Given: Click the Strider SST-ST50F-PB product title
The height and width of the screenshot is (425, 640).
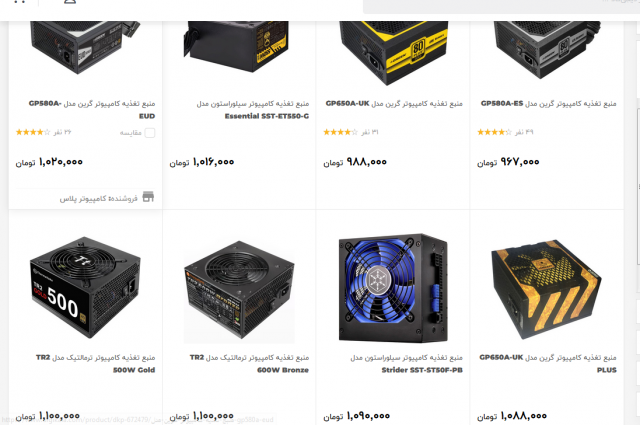Looking at the screenshot, I should (x=406, y=364).
